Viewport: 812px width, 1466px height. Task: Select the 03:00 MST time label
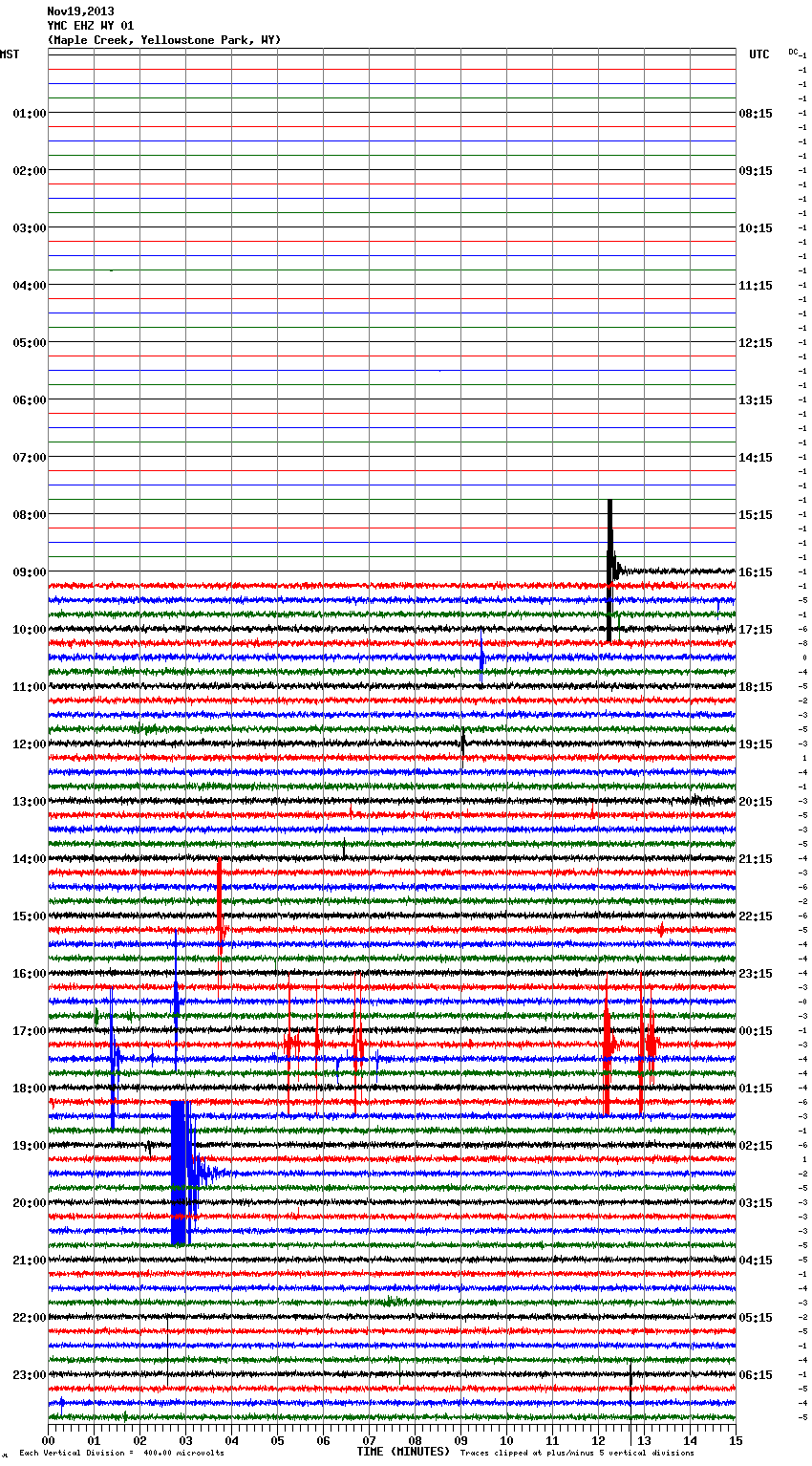pos(30,228)
